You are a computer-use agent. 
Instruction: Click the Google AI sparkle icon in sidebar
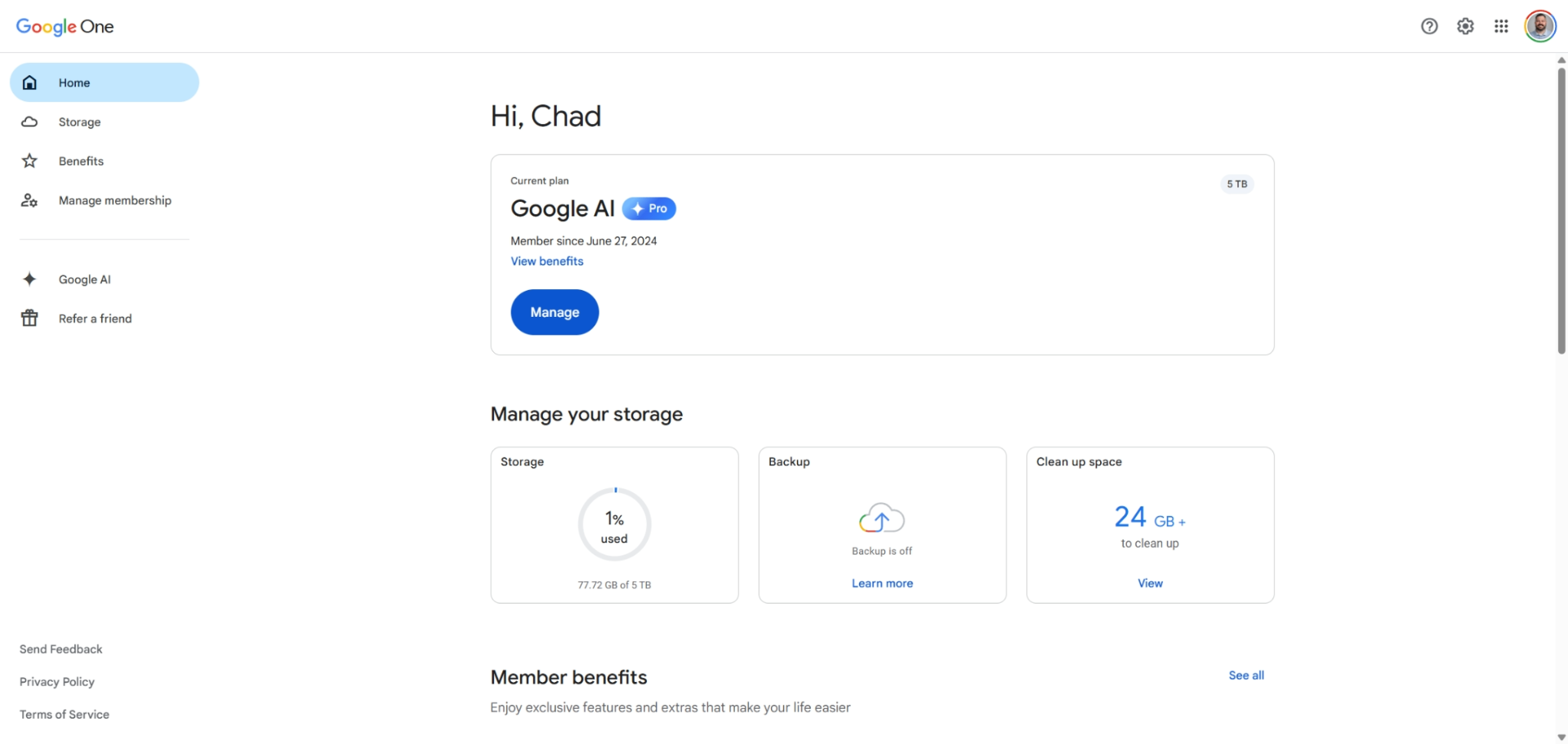point(29,279)
